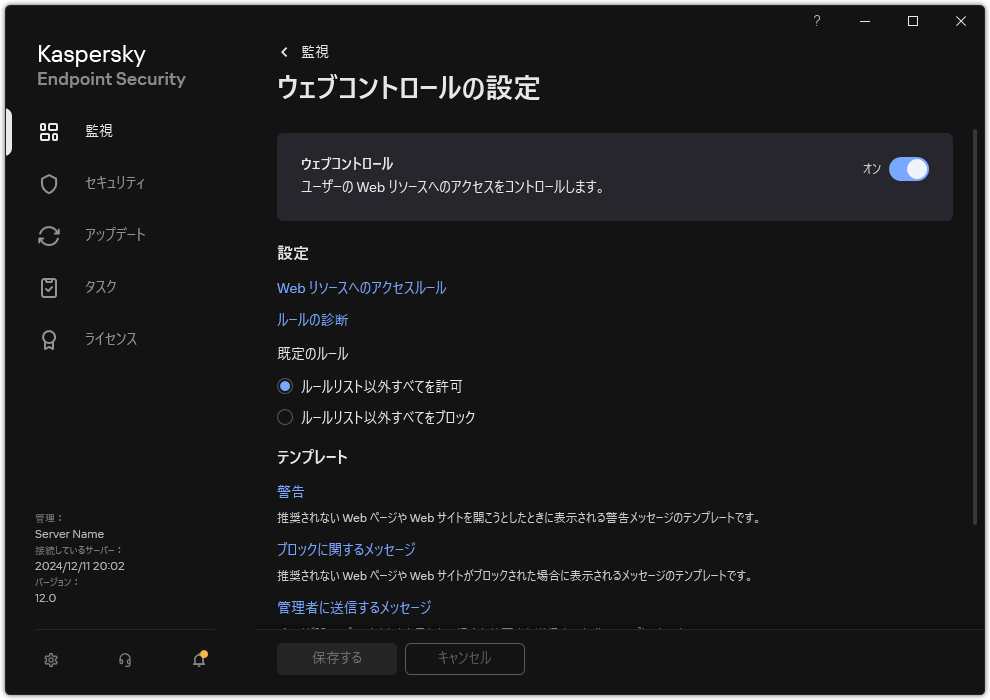
Task: Open notifications via the bell icon
Action: point(200,659)
